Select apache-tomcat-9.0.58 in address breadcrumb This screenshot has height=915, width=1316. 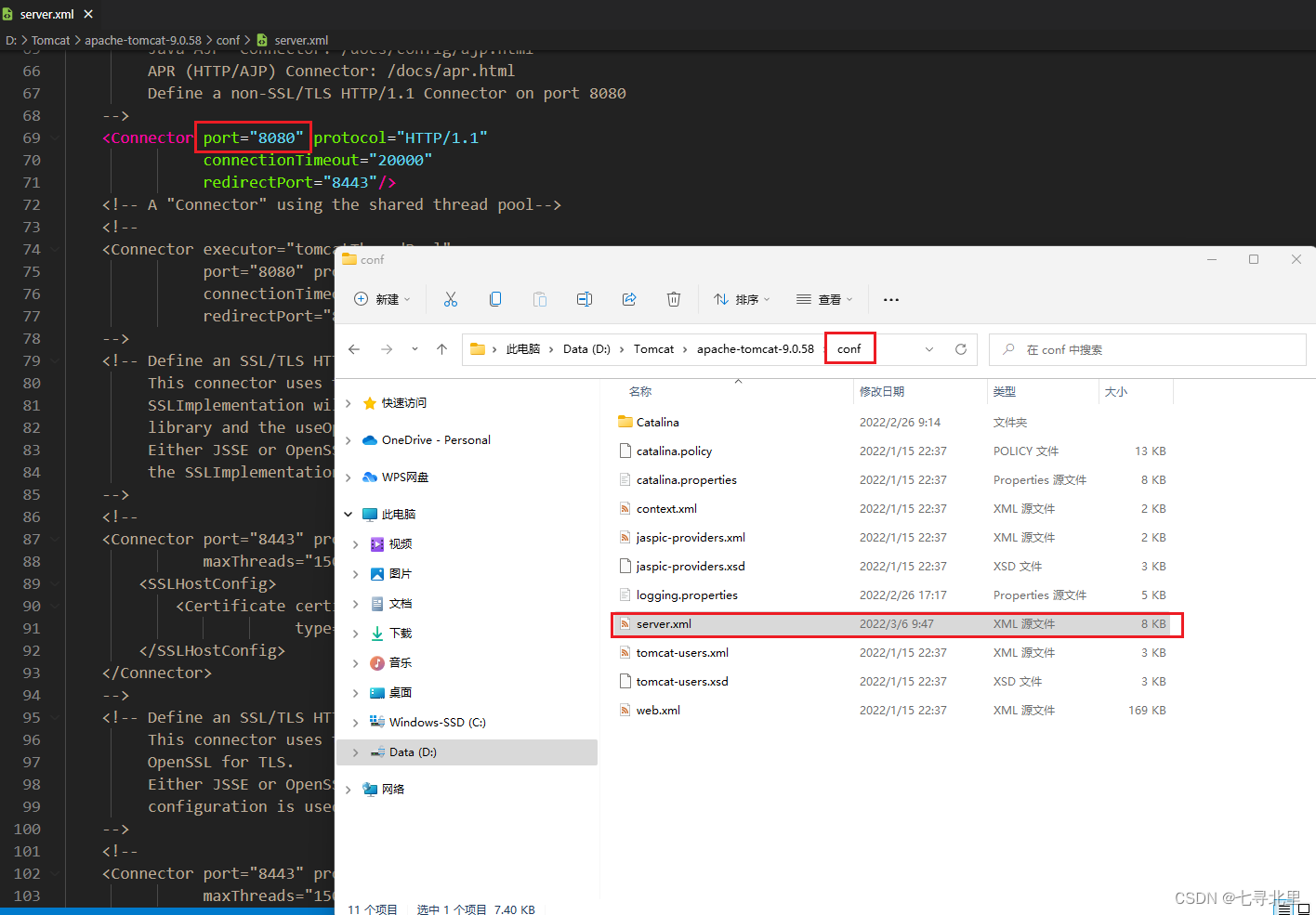tap(756, 349)
